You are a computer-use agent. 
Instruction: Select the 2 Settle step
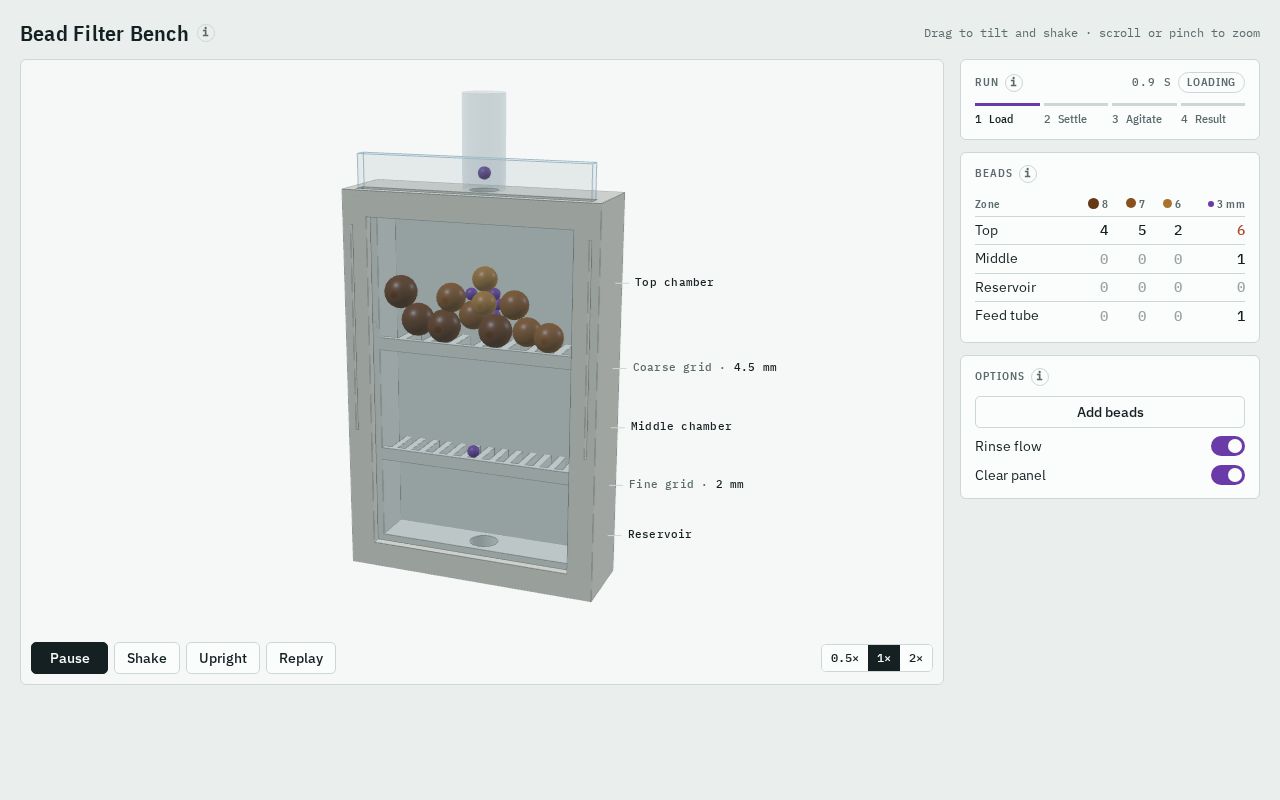1076,112
